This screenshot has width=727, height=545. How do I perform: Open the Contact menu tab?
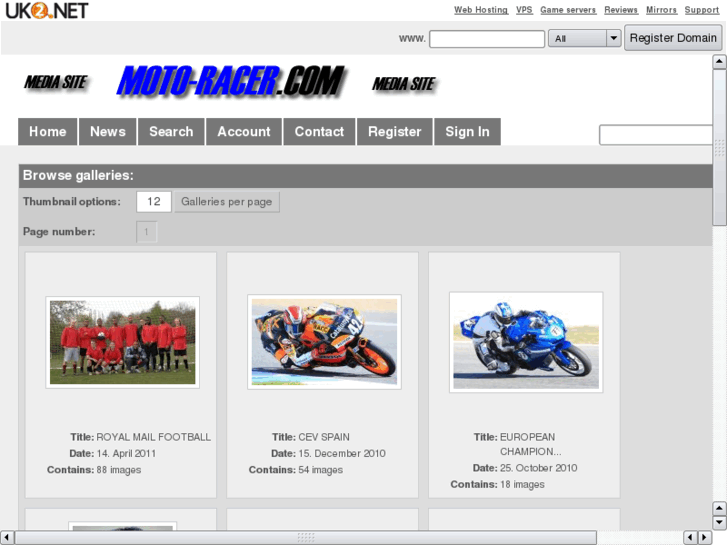tap(319, 132)
